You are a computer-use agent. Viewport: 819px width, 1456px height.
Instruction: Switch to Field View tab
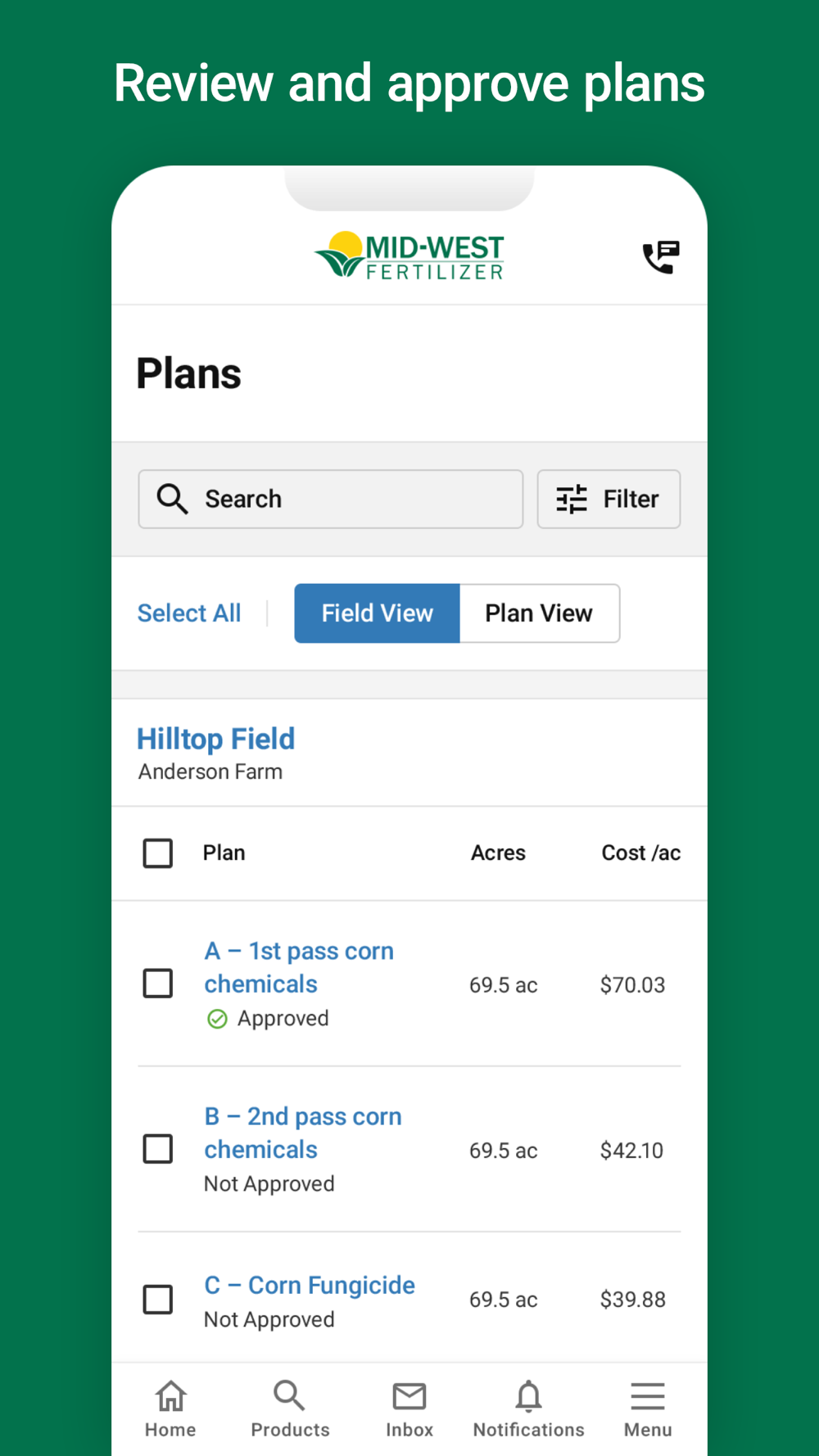(x=377, y=613)
